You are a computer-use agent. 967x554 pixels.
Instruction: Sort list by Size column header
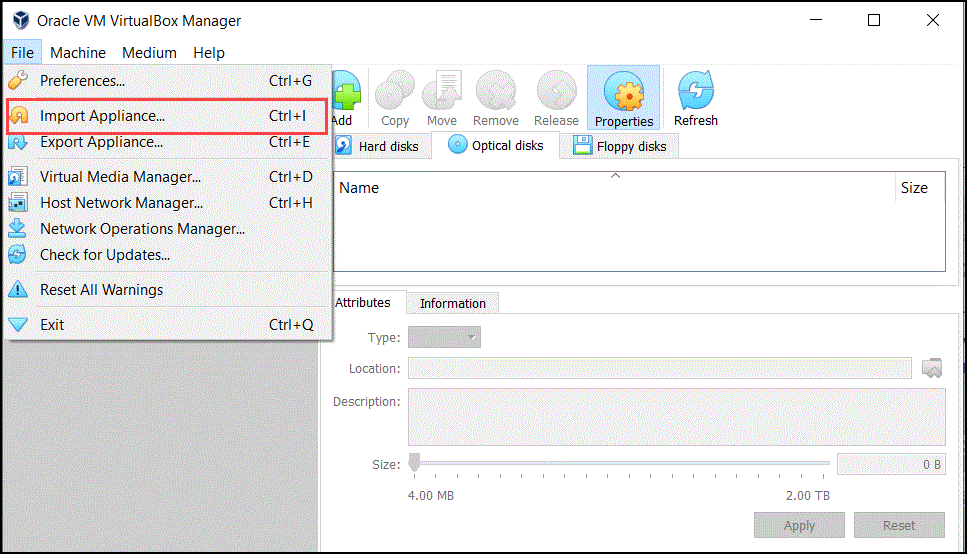pos(920,188)
